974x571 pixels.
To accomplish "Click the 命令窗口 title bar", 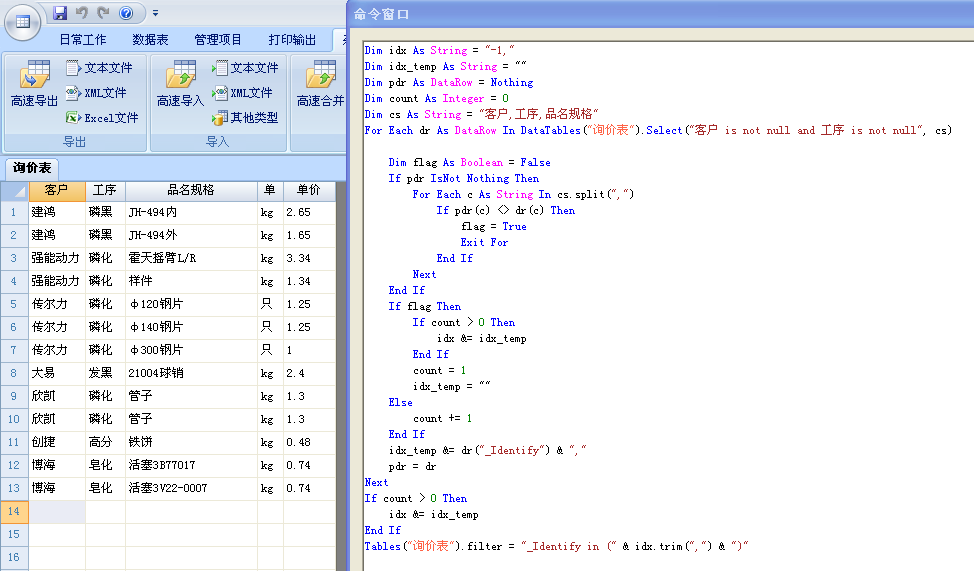I will (660, 14).
